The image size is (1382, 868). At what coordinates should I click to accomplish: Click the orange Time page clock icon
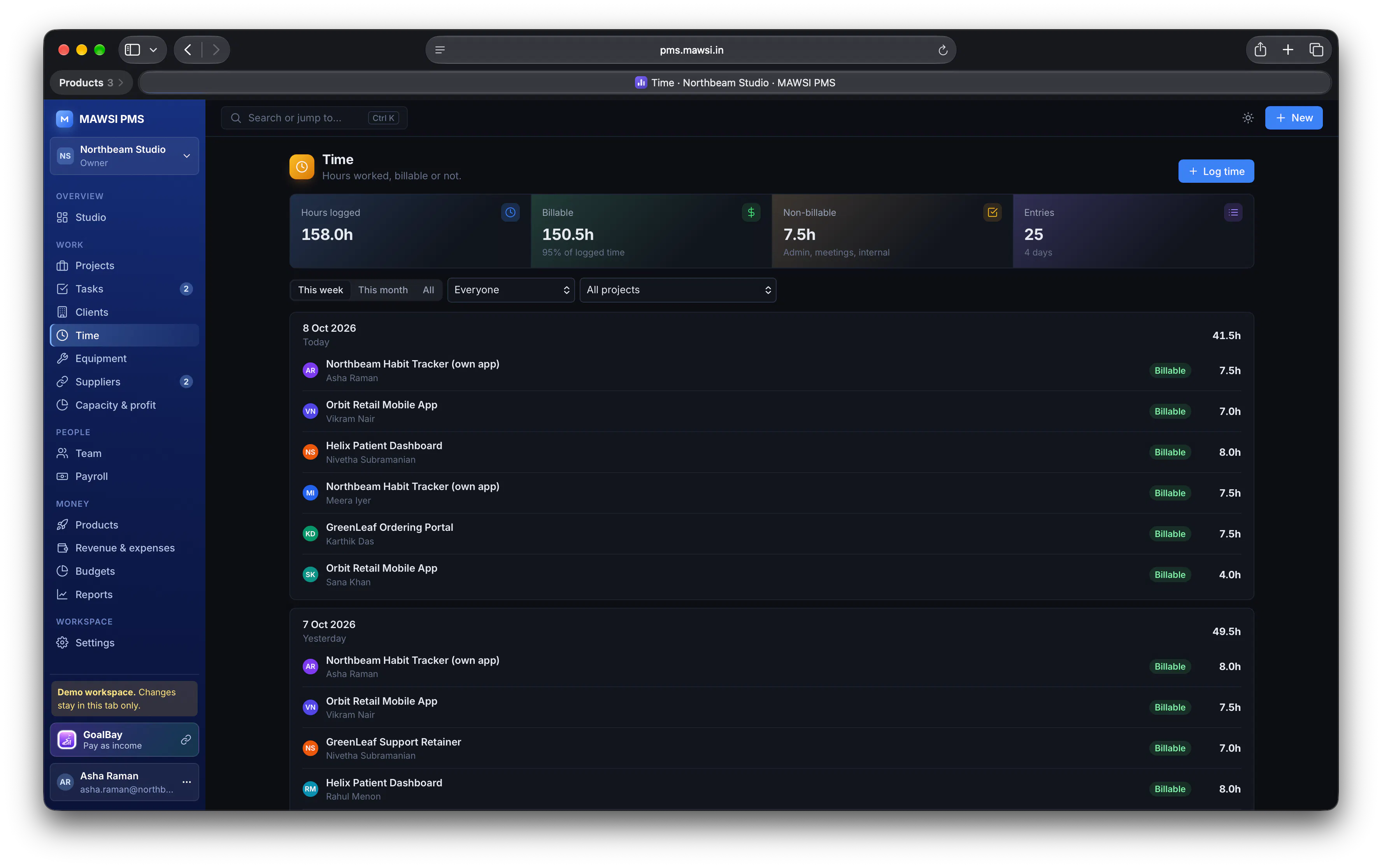point(302,166)
